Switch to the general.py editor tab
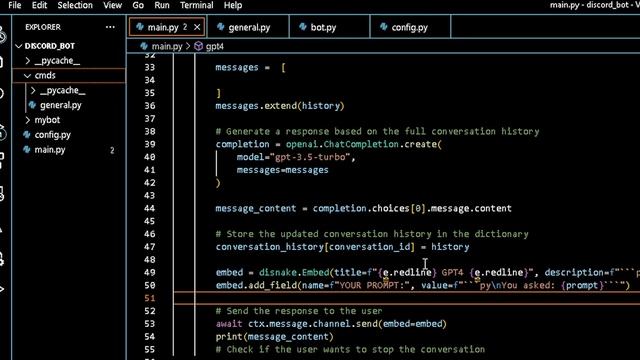This screenshot has height=360, width=640. (x=248, y=27)
